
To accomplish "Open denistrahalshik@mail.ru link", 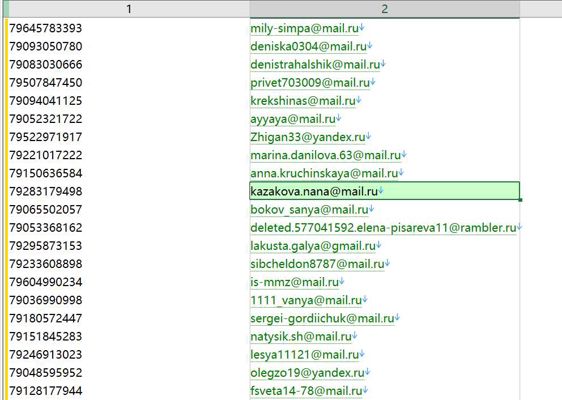I will point(315,65).
